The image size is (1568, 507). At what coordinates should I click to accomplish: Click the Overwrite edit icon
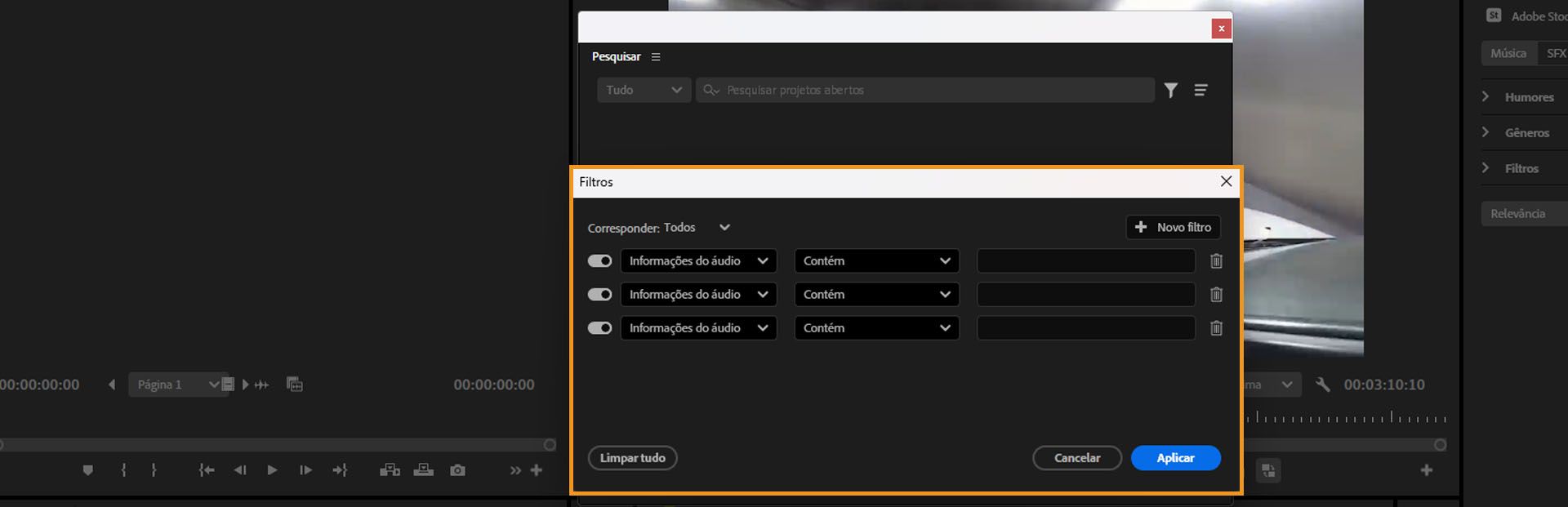(423, 470)
